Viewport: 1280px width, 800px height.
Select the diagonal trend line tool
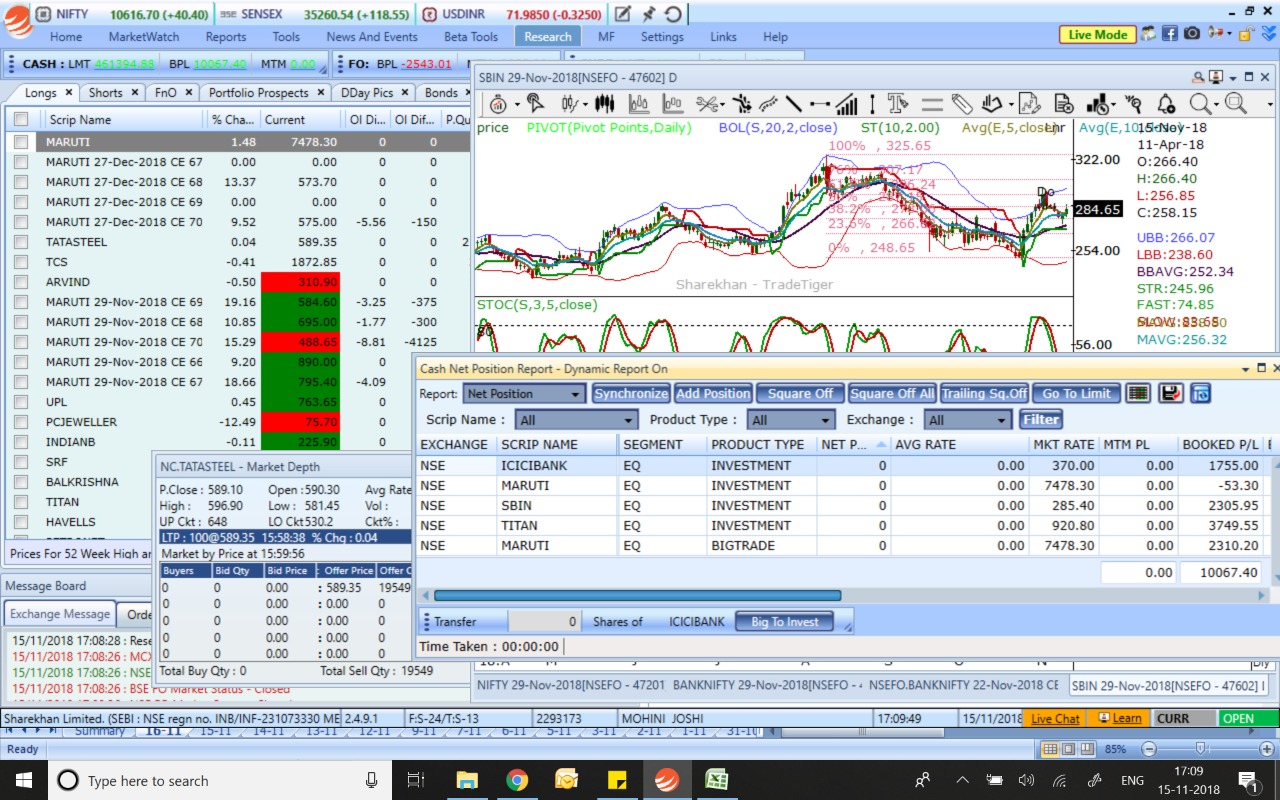794,103
